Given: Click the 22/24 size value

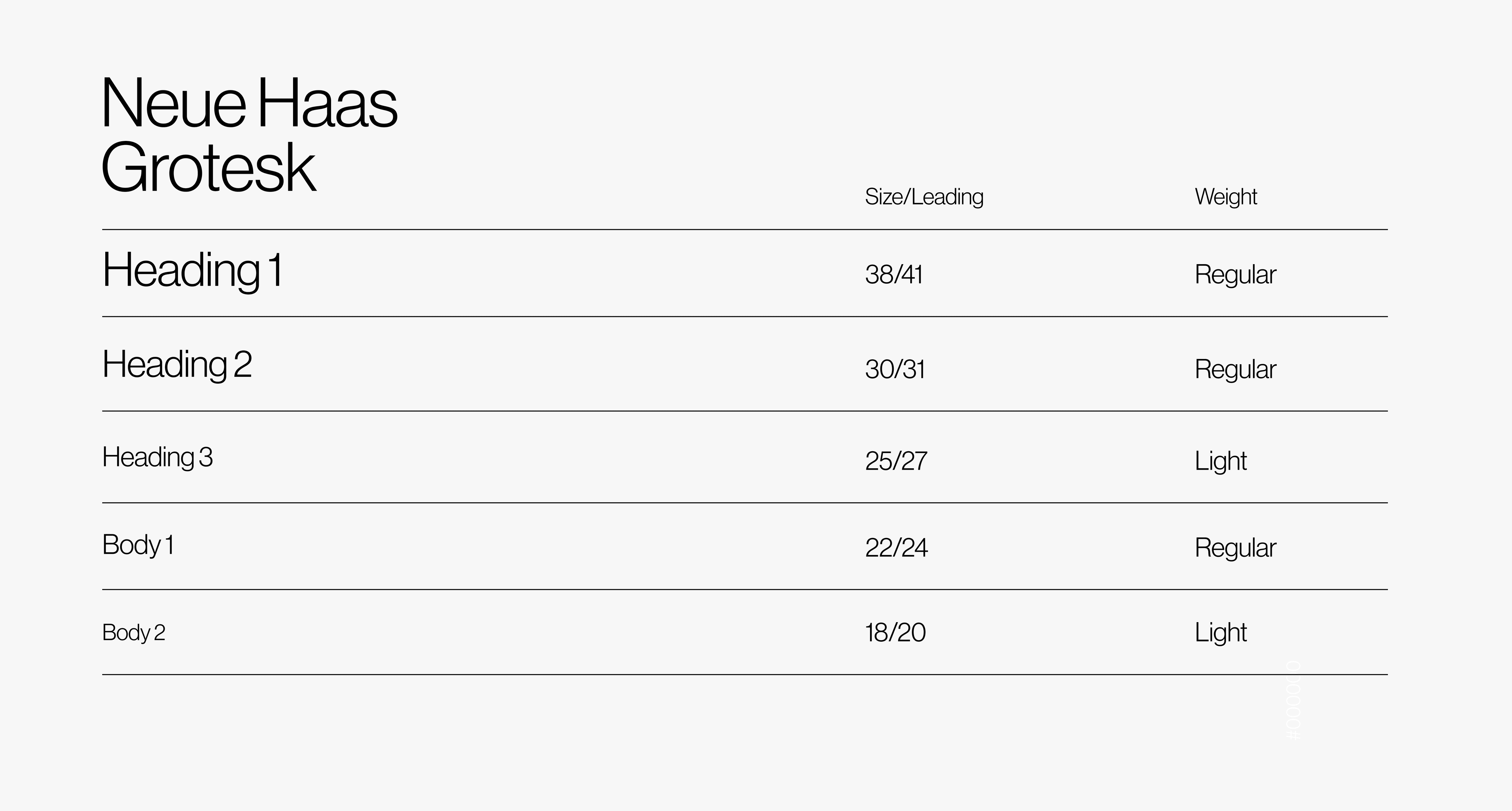Looking at the screenshot, I should pyautogui.click(x=896, y=548).
